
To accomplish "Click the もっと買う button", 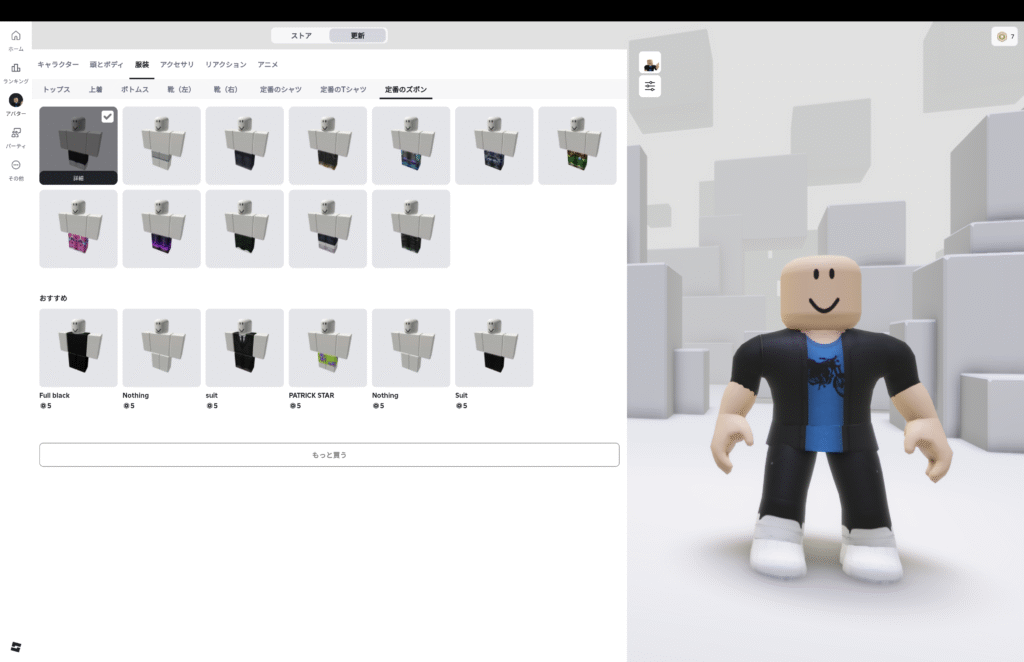I will [x=329, y=455].
